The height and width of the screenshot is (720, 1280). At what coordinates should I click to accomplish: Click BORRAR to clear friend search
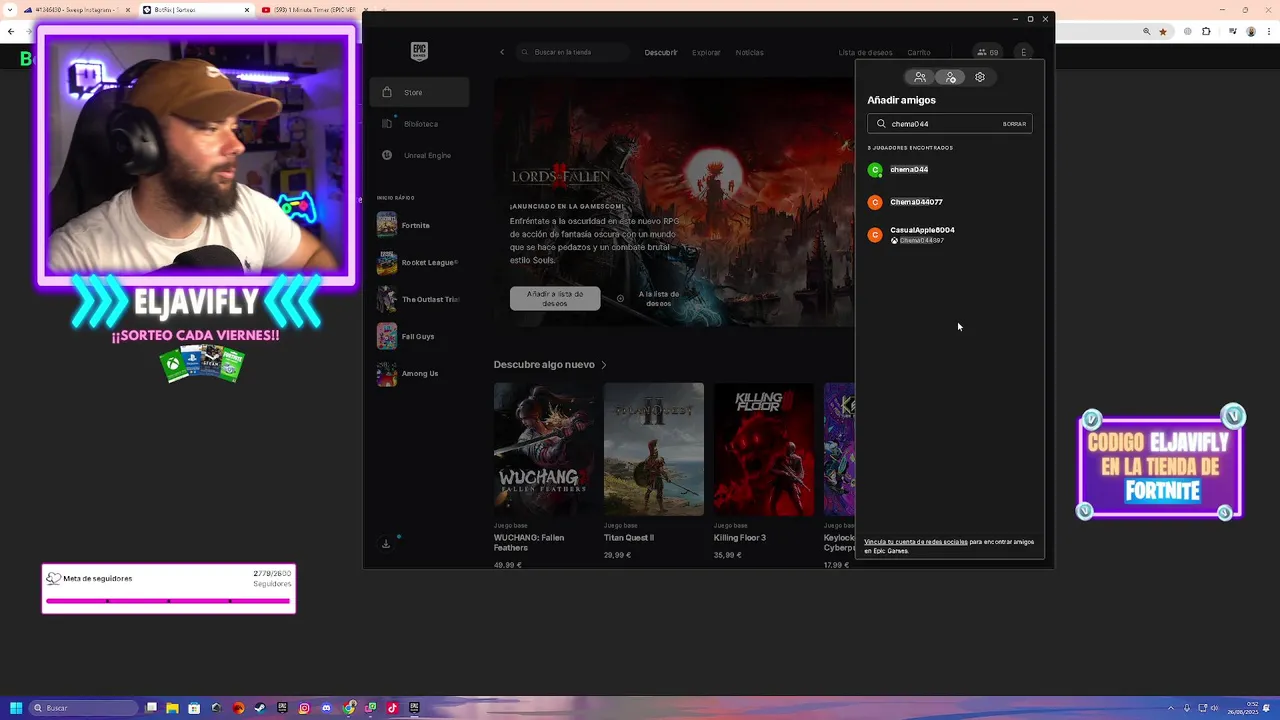pos(1014,124)
